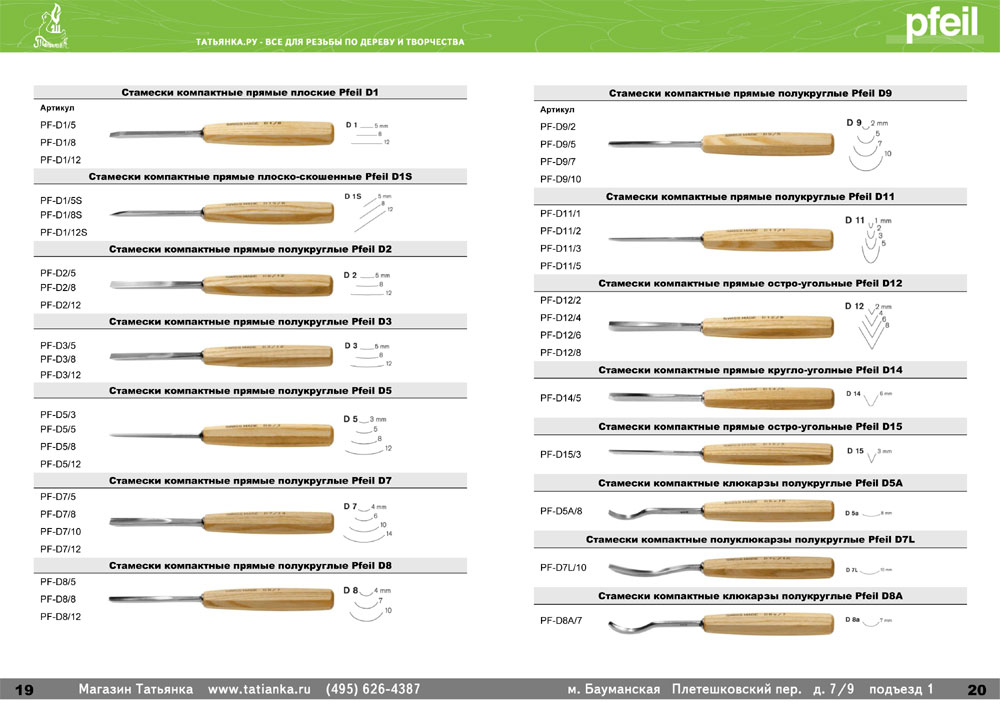Click article code PF-D8A/7
1000x707 pixels.
coord(561,620)
